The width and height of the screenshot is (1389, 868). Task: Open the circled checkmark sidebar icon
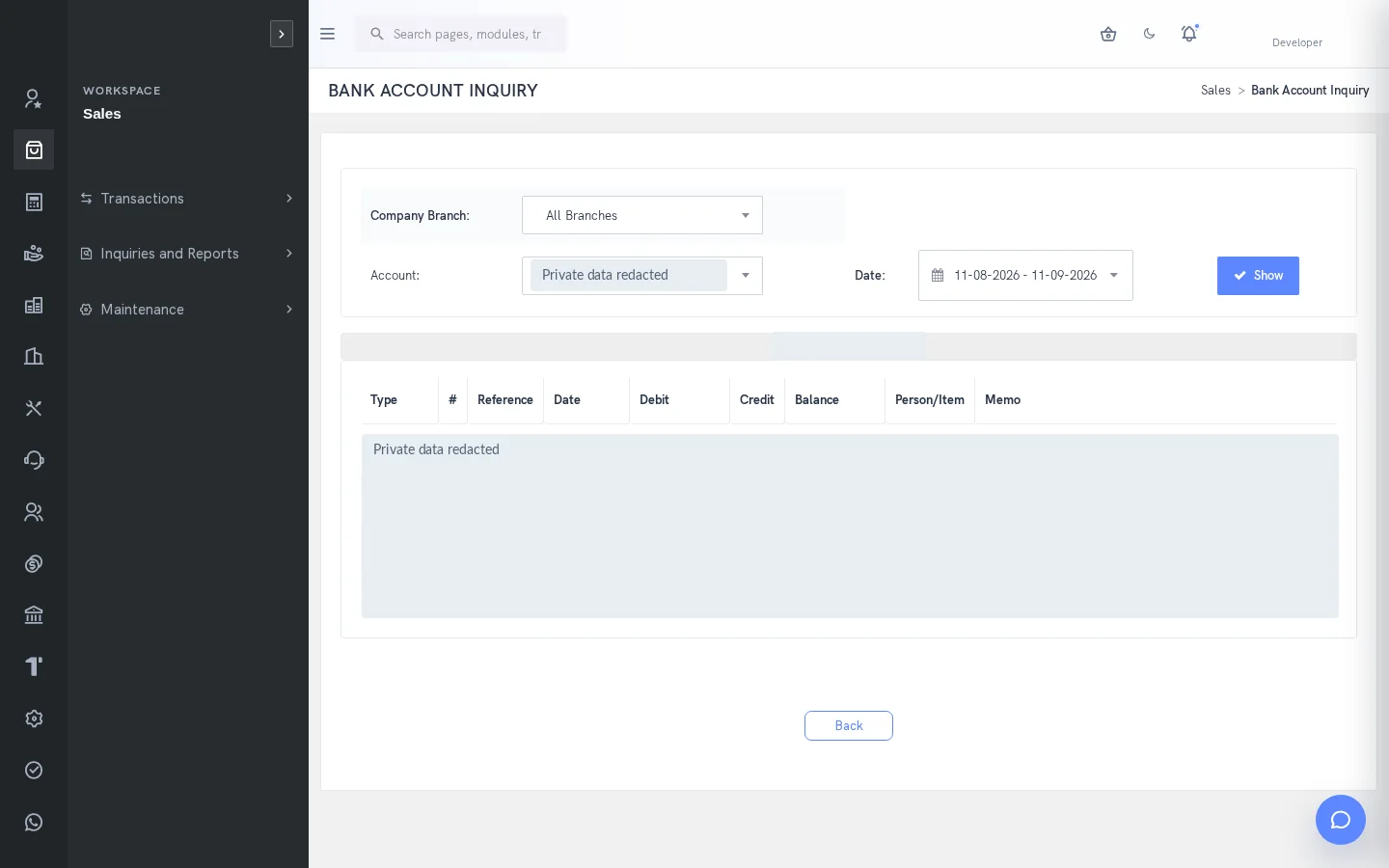[x=34, y=770]
